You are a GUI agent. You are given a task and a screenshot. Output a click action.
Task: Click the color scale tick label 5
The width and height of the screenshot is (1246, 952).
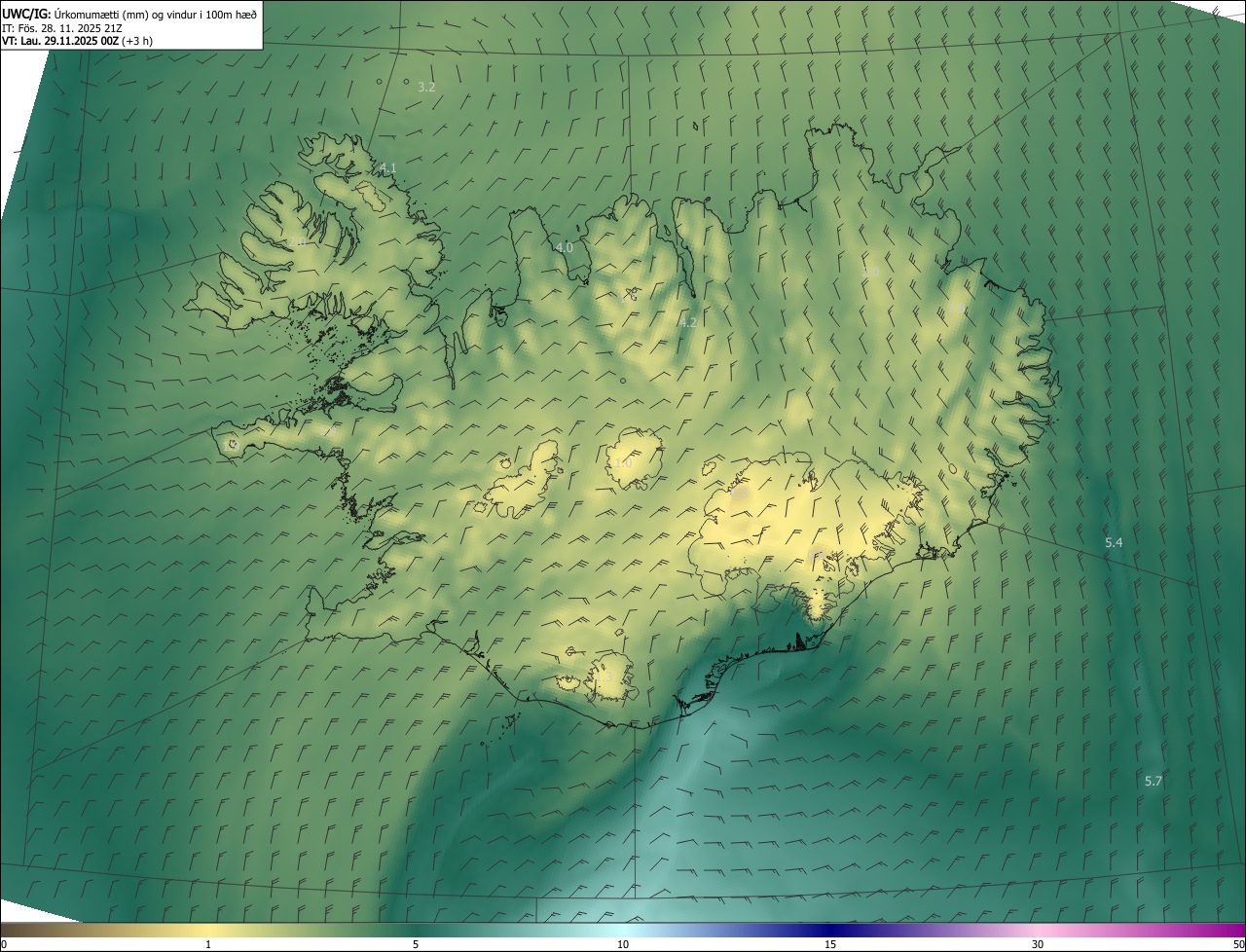pyautogui.click(x=416, y=944)
